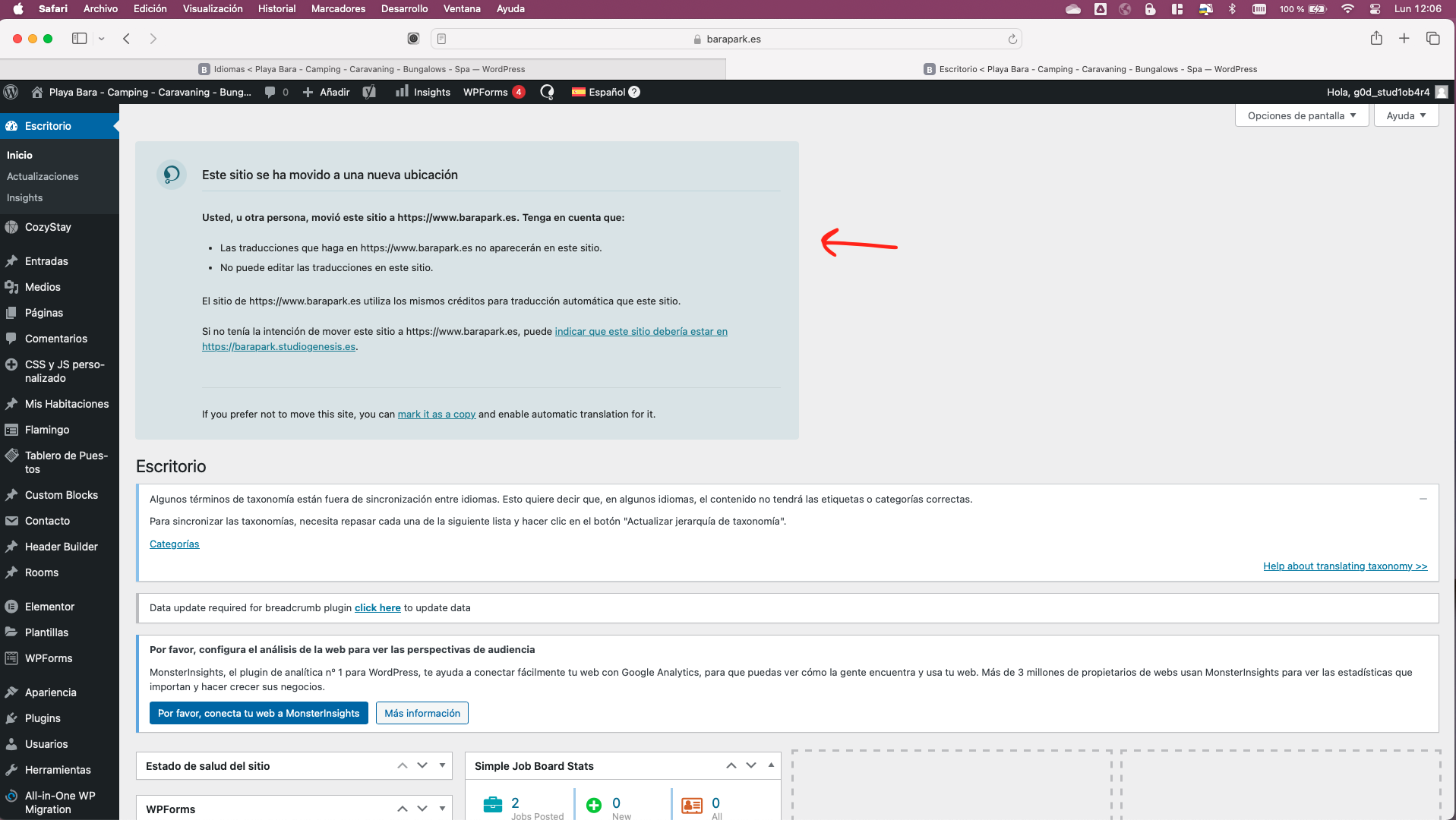Open Historial menu in menu bar

coord(276,8)
